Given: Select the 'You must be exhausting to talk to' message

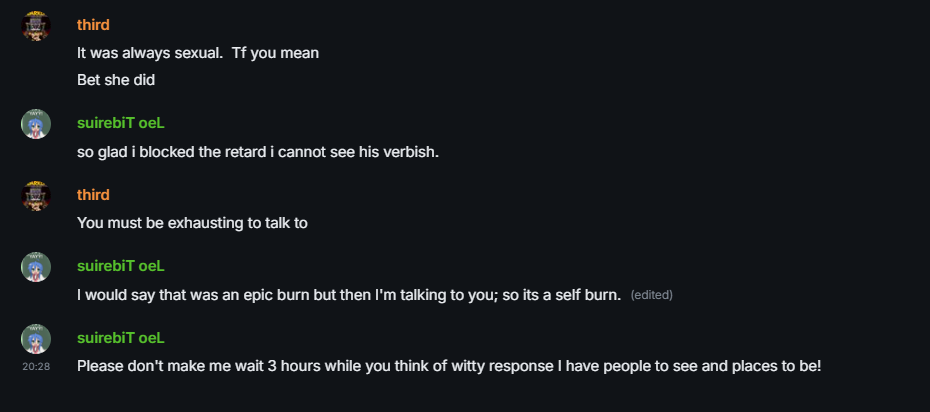Looking at the screenshot, I should click(192, 223).
